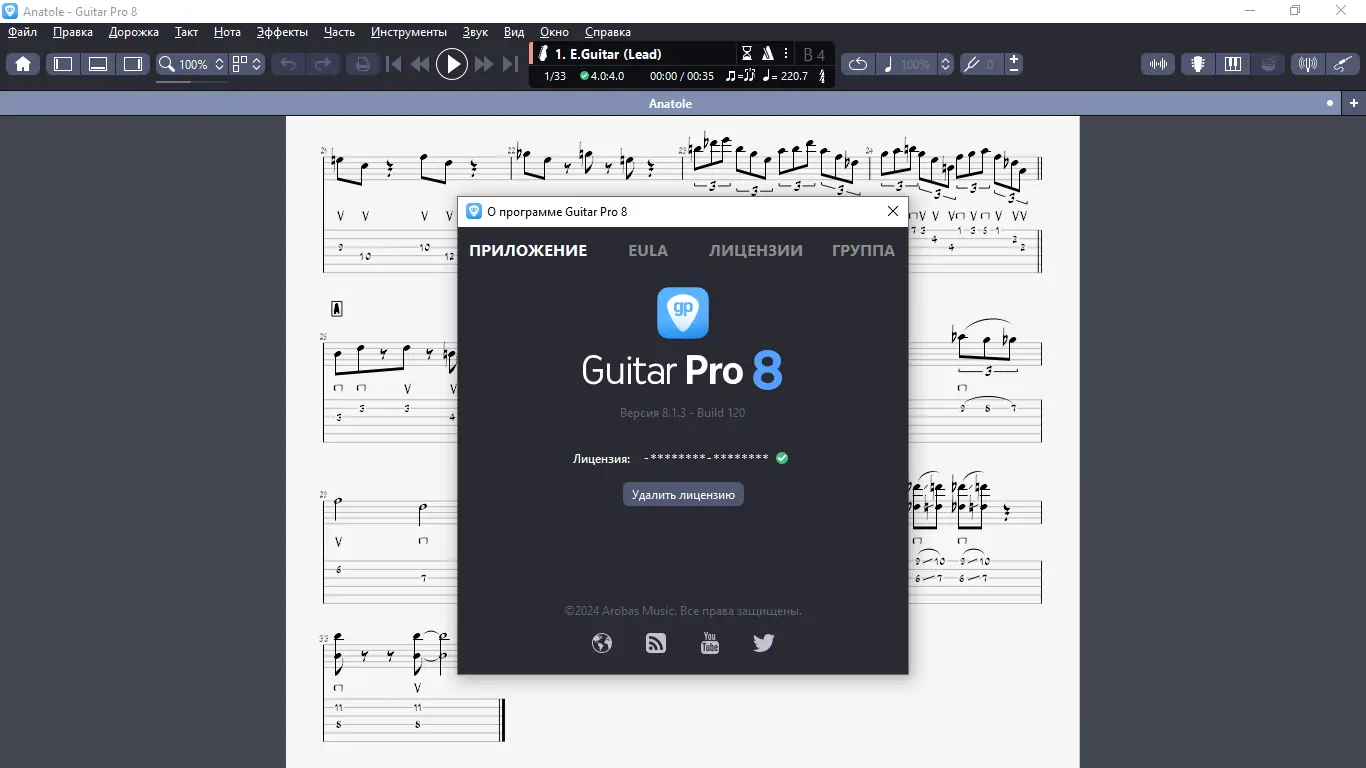
Task: Open the Нота menu
Action: coord(227,32)
